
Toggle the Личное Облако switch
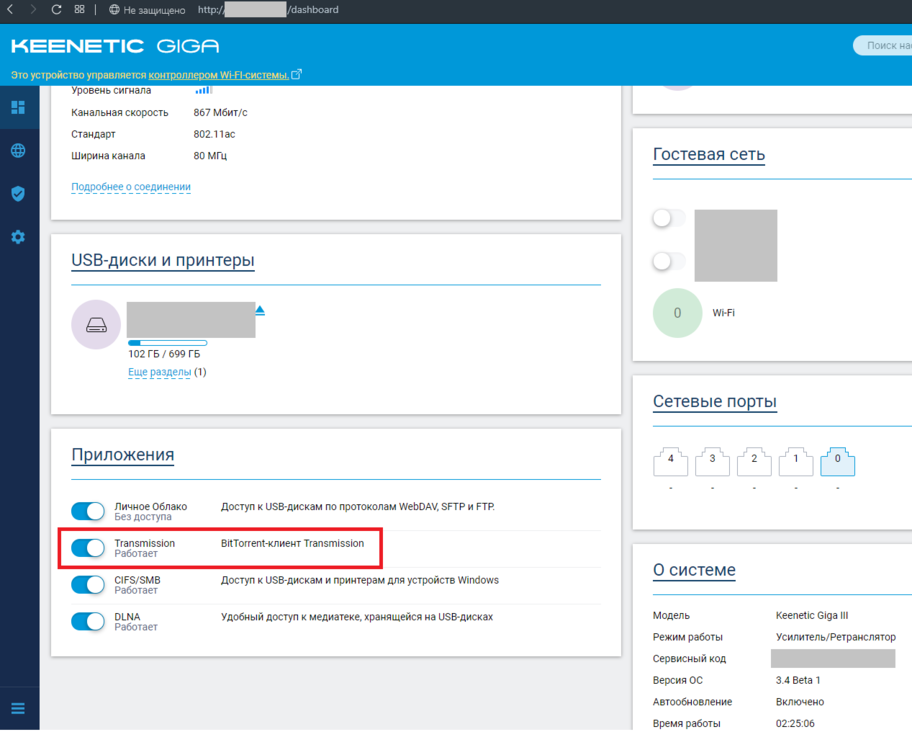88,511
